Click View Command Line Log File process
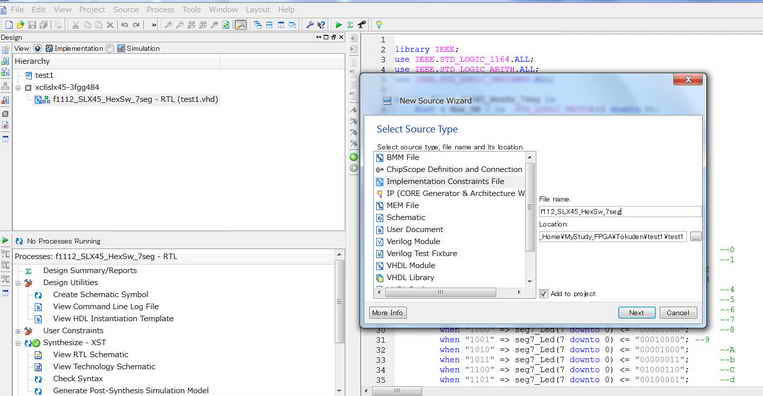This screenshot has width=763, height=396. [x=106, y=306]
